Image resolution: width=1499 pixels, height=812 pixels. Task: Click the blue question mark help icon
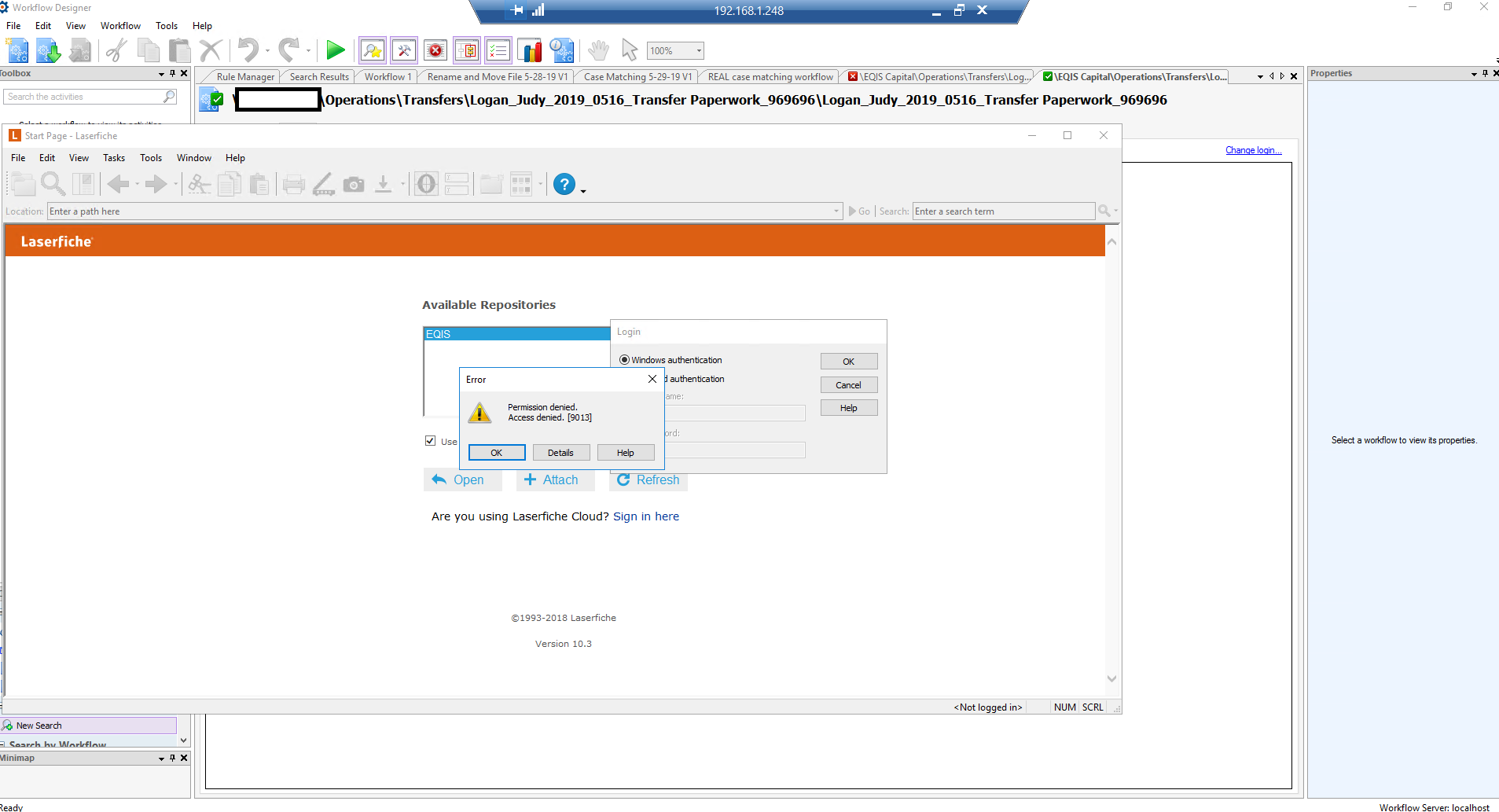[x=564, y=184]
